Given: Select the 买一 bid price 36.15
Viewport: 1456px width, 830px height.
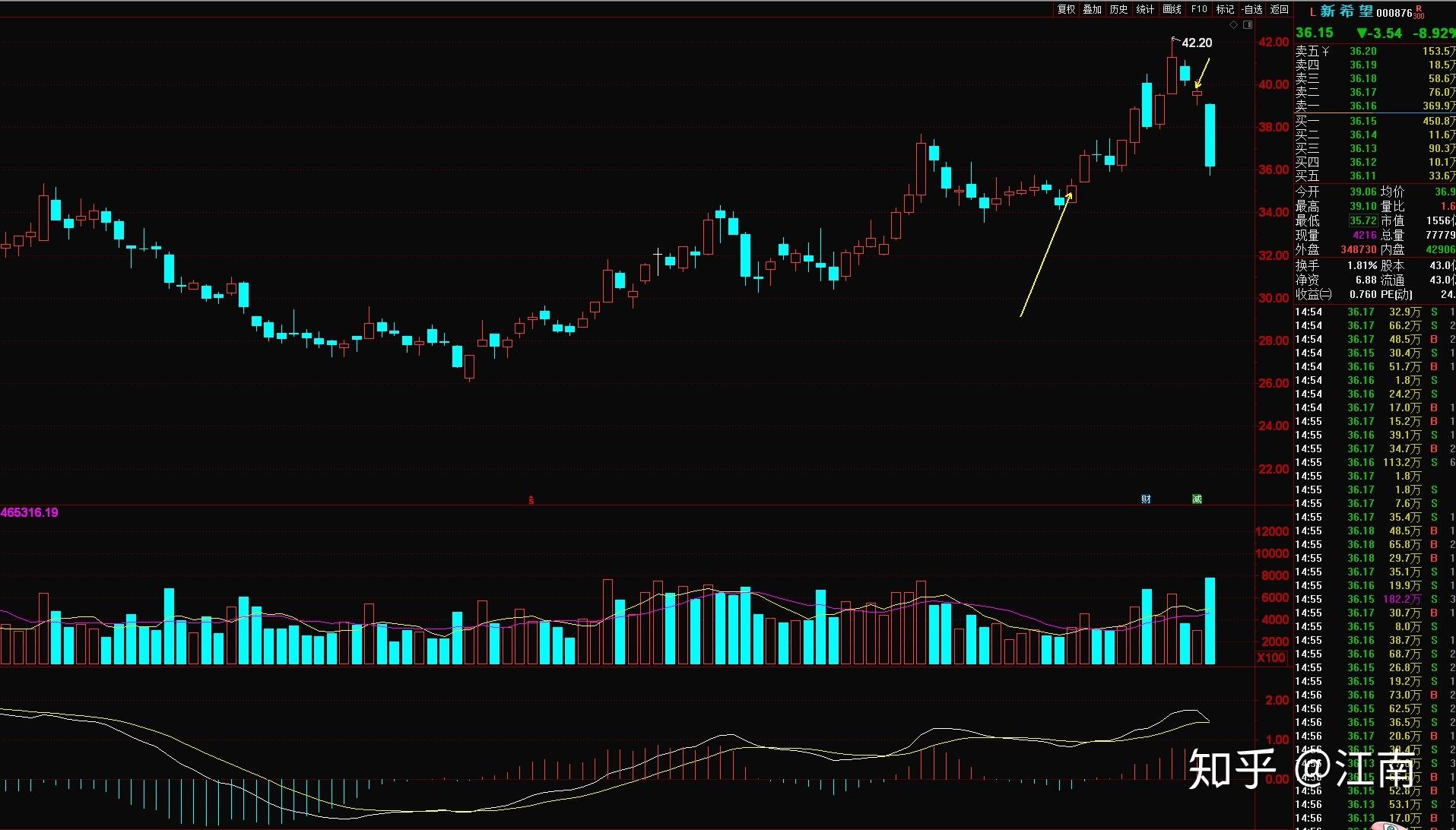Looking at the screenshot, I should (1363, 121).
